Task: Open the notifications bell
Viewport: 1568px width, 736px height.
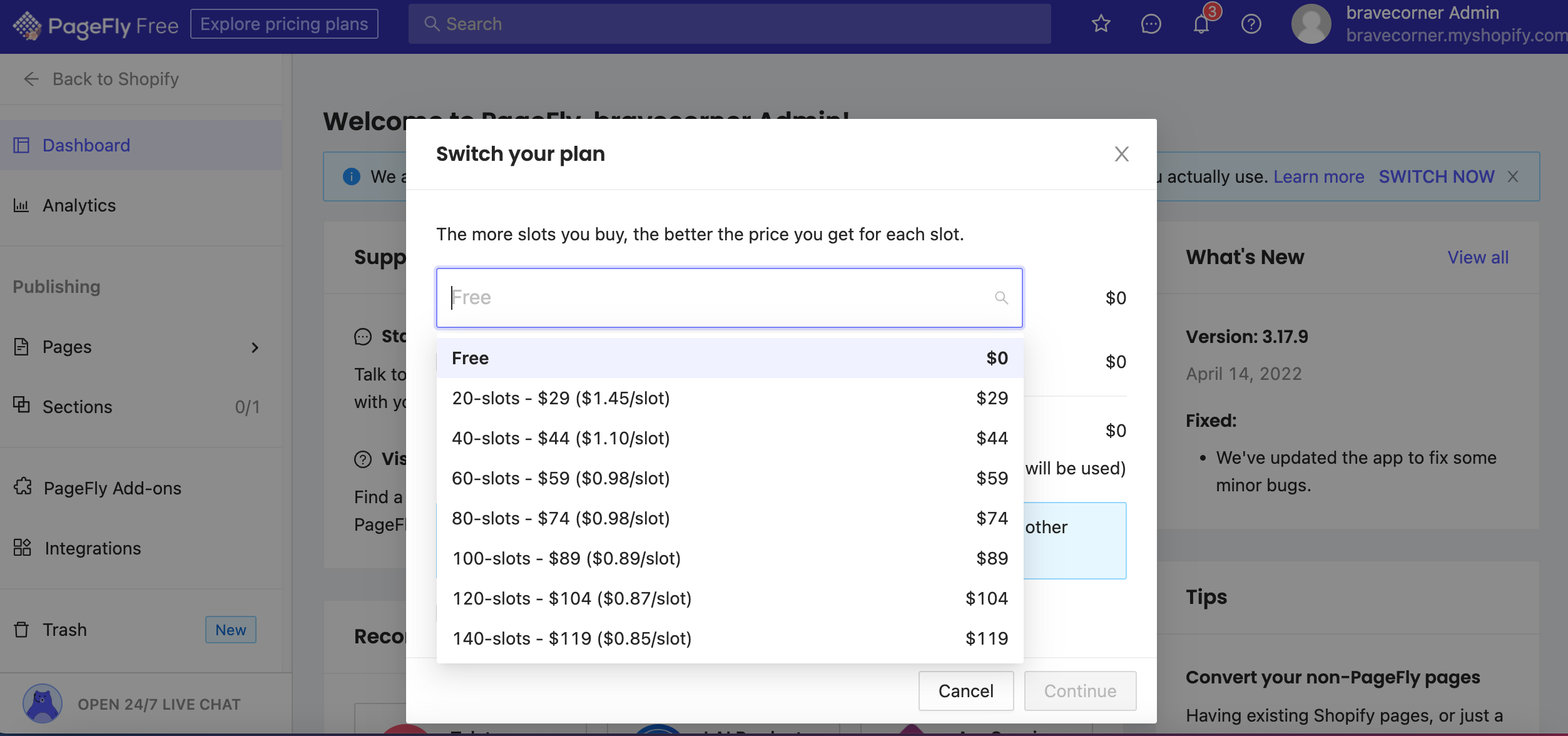Action: [1201, 24]
